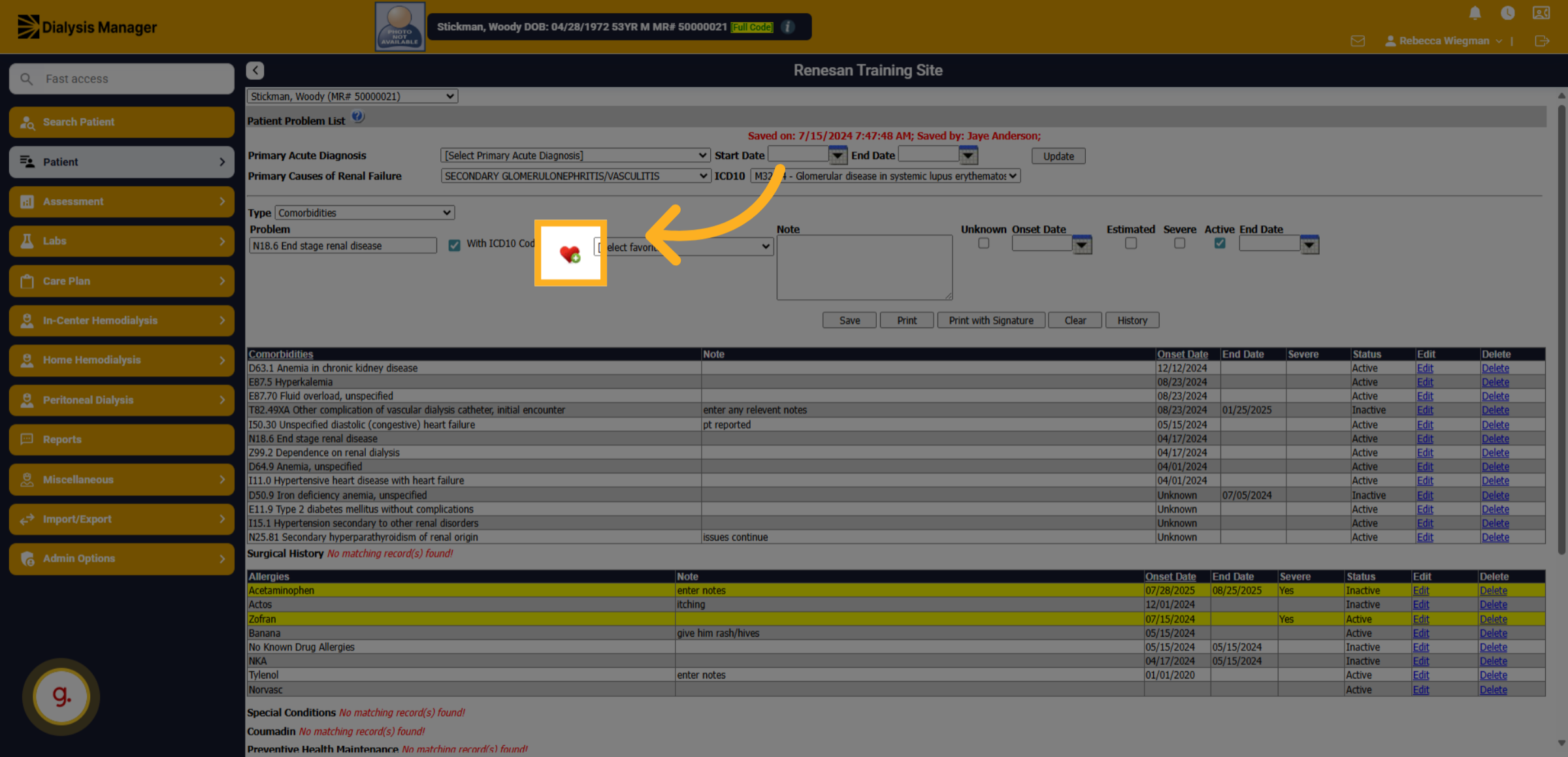Click the Update button

pos(1058,156)
